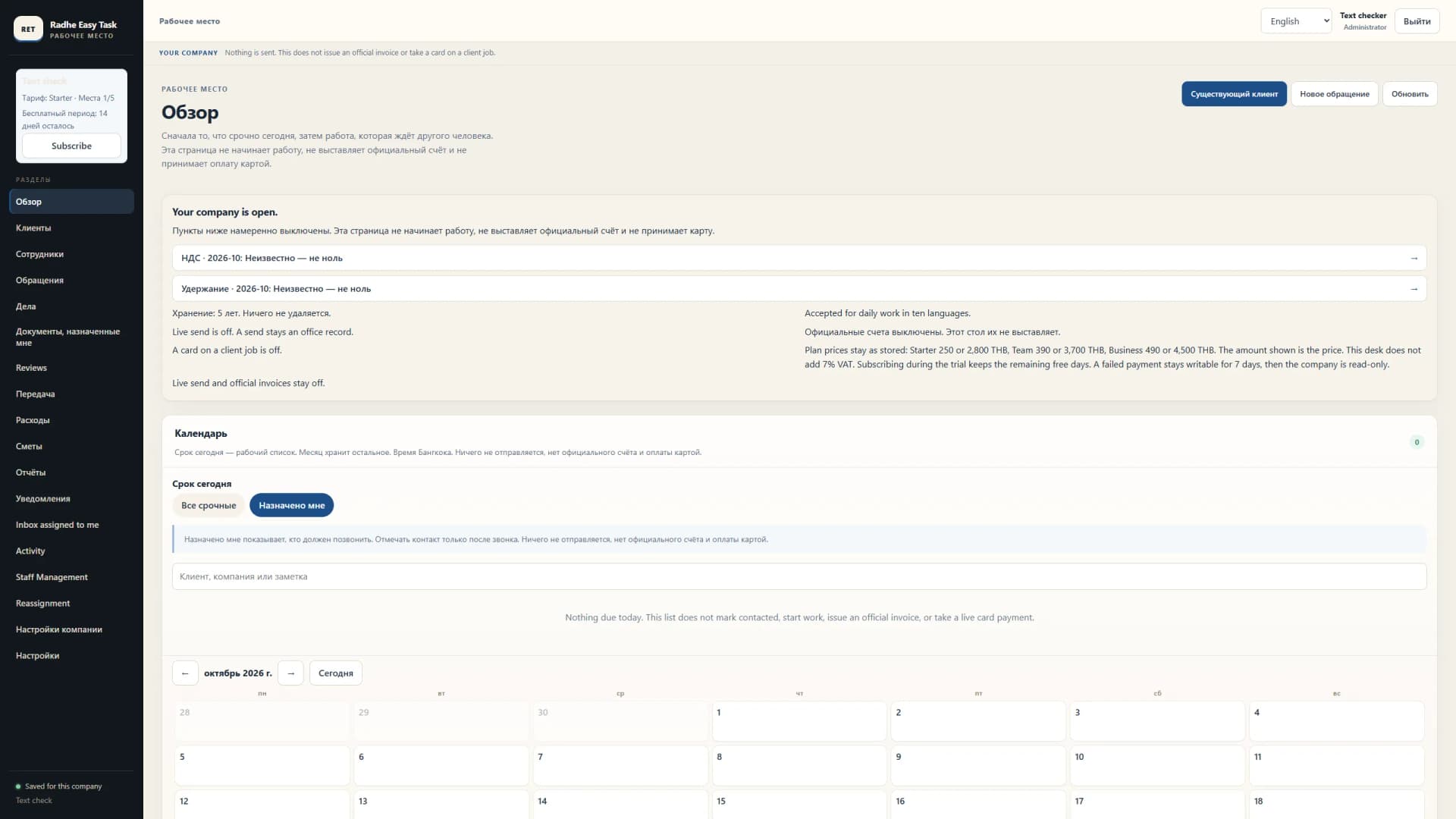The height and width of the screenshot is (819, 1456).
Task: Click the Обновить button
Action: [1410, 94]
